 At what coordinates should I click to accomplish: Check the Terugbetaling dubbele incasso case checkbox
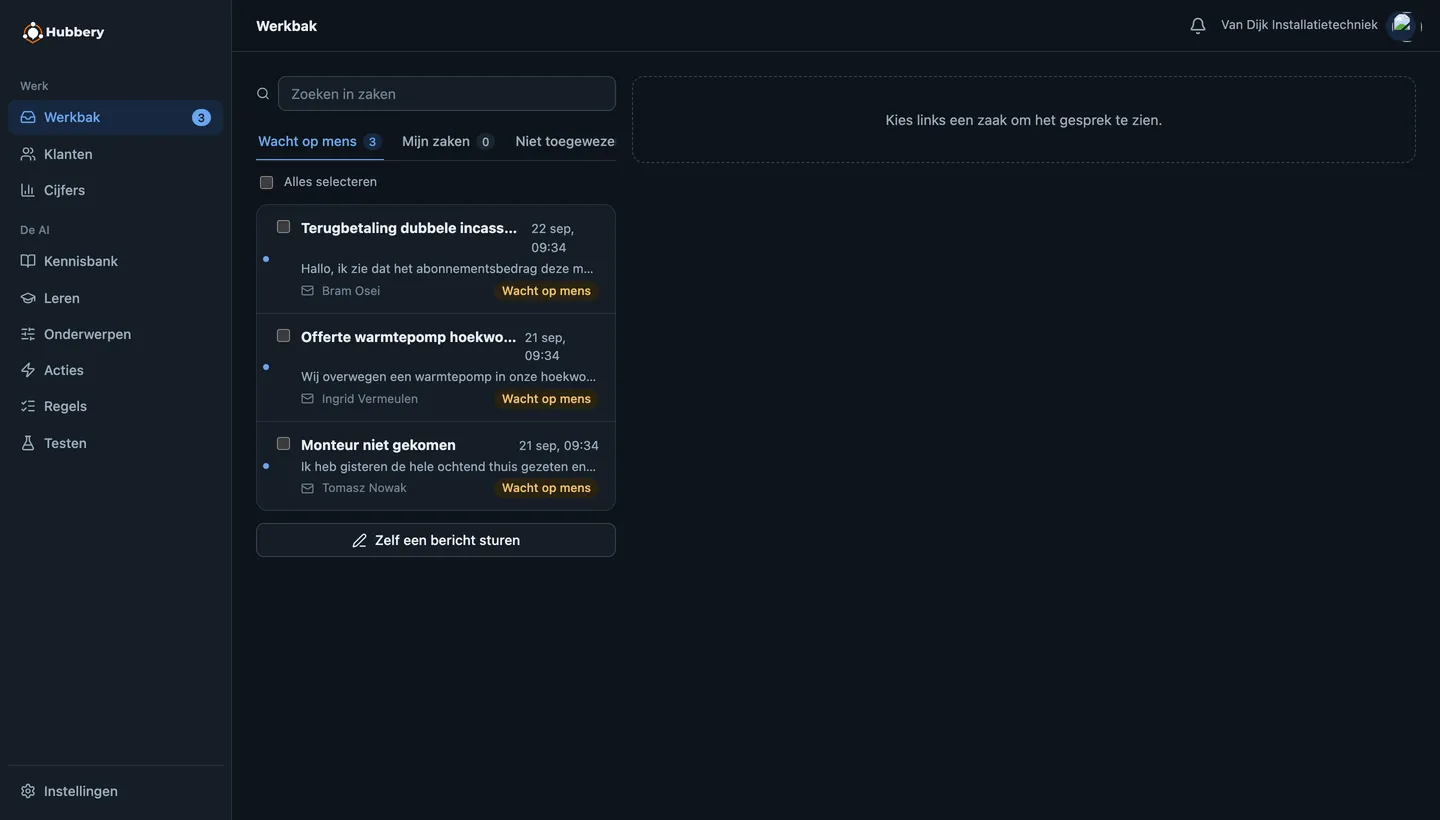pos(283,227)
